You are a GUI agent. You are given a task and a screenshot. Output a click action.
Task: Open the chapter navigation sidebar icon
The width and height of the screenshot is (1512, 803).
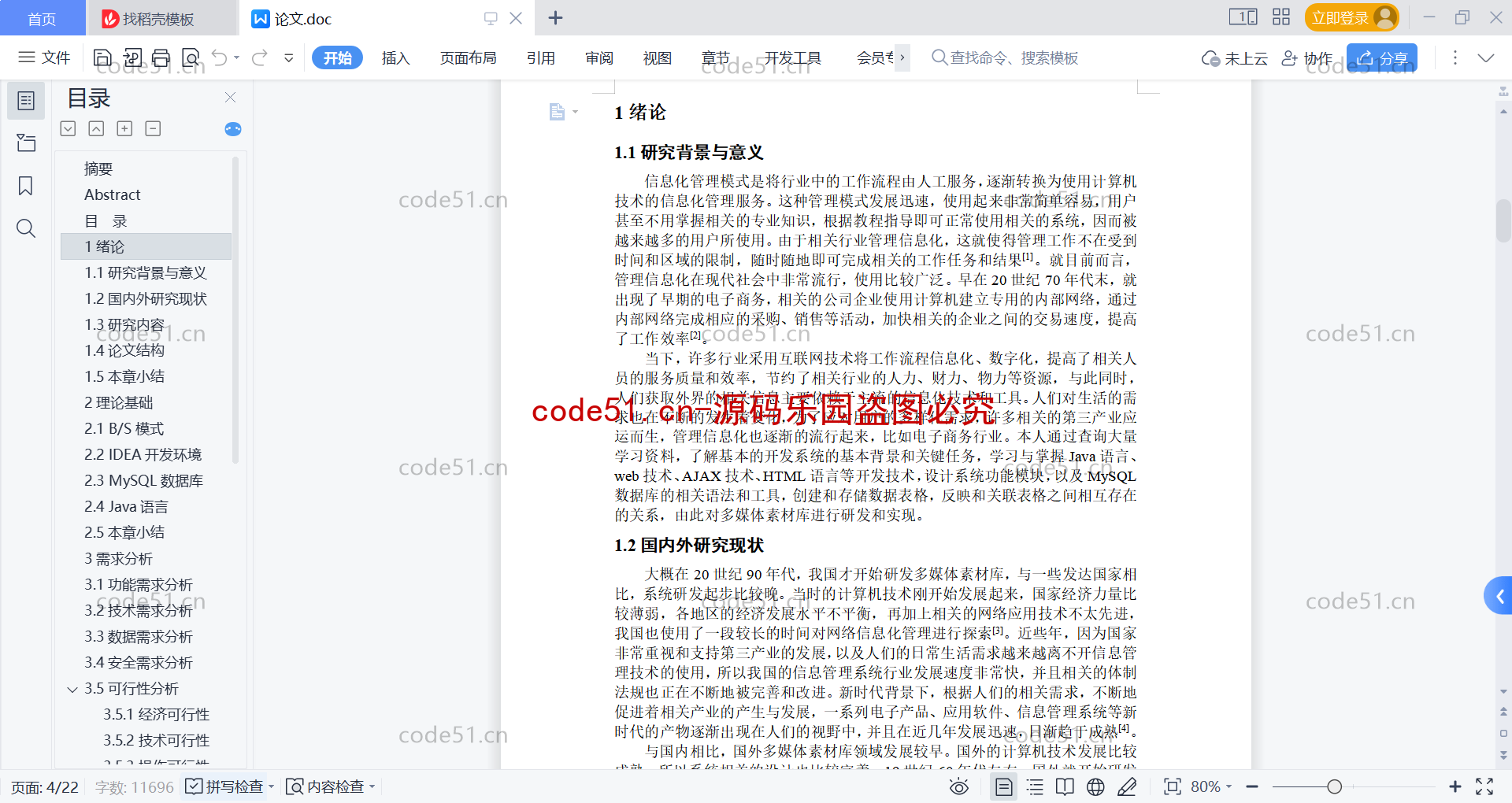pos(26,142)
